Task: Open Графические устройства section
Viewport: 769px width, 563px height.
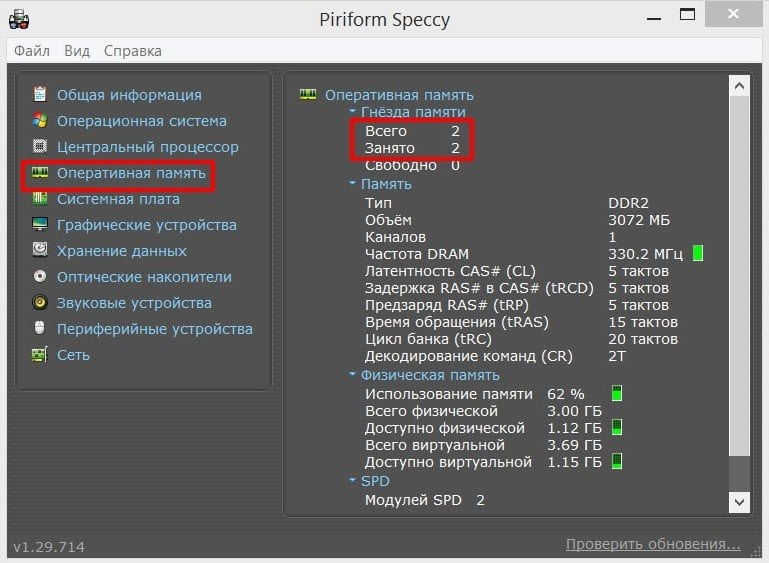Action: click(147, 225)
